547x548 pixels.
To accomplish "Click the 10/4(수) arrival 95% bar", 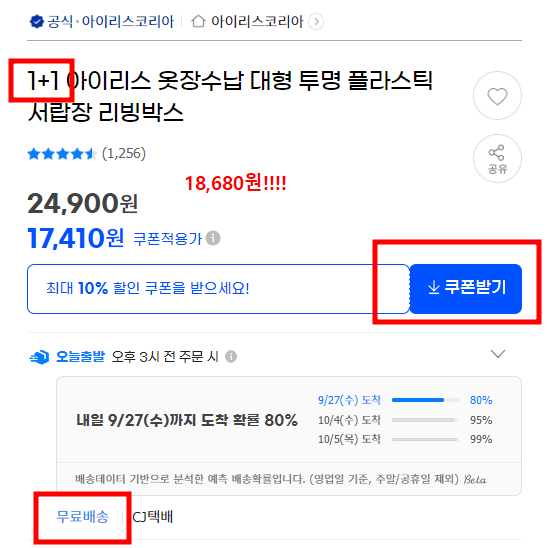I will point(425,420).
